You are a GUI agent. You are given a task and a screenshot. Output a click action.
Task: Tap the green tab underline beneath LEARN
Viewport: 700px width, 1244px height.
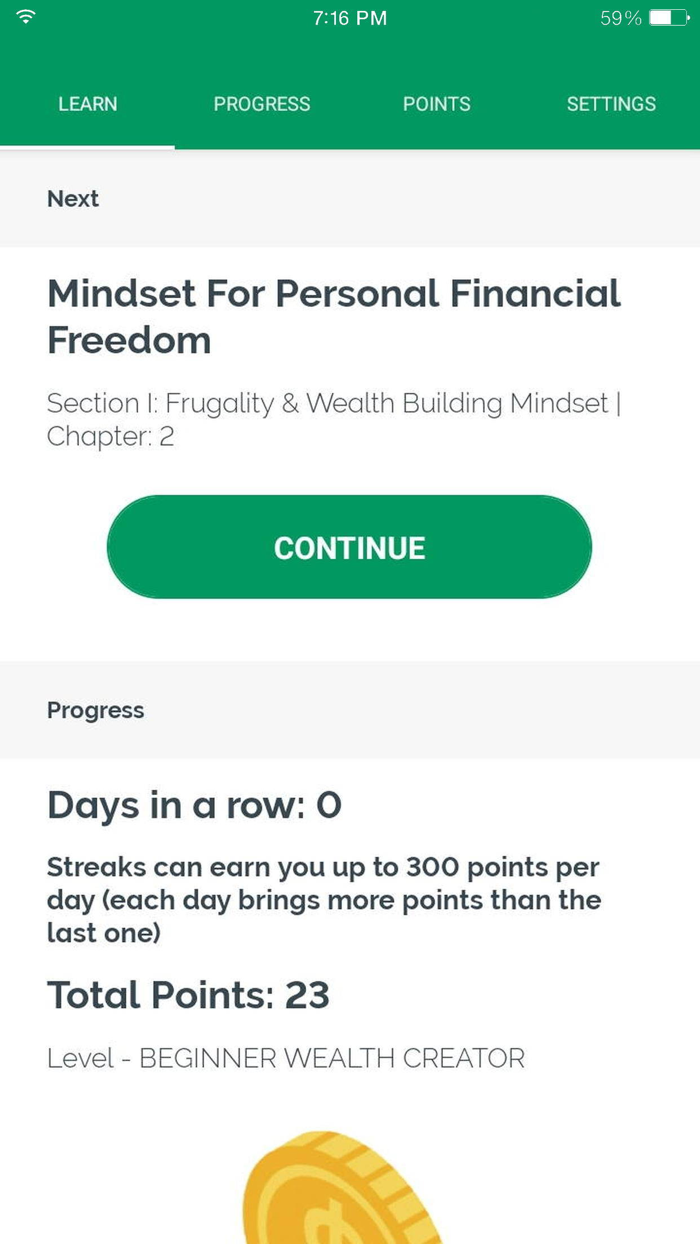tap(88, 148)
